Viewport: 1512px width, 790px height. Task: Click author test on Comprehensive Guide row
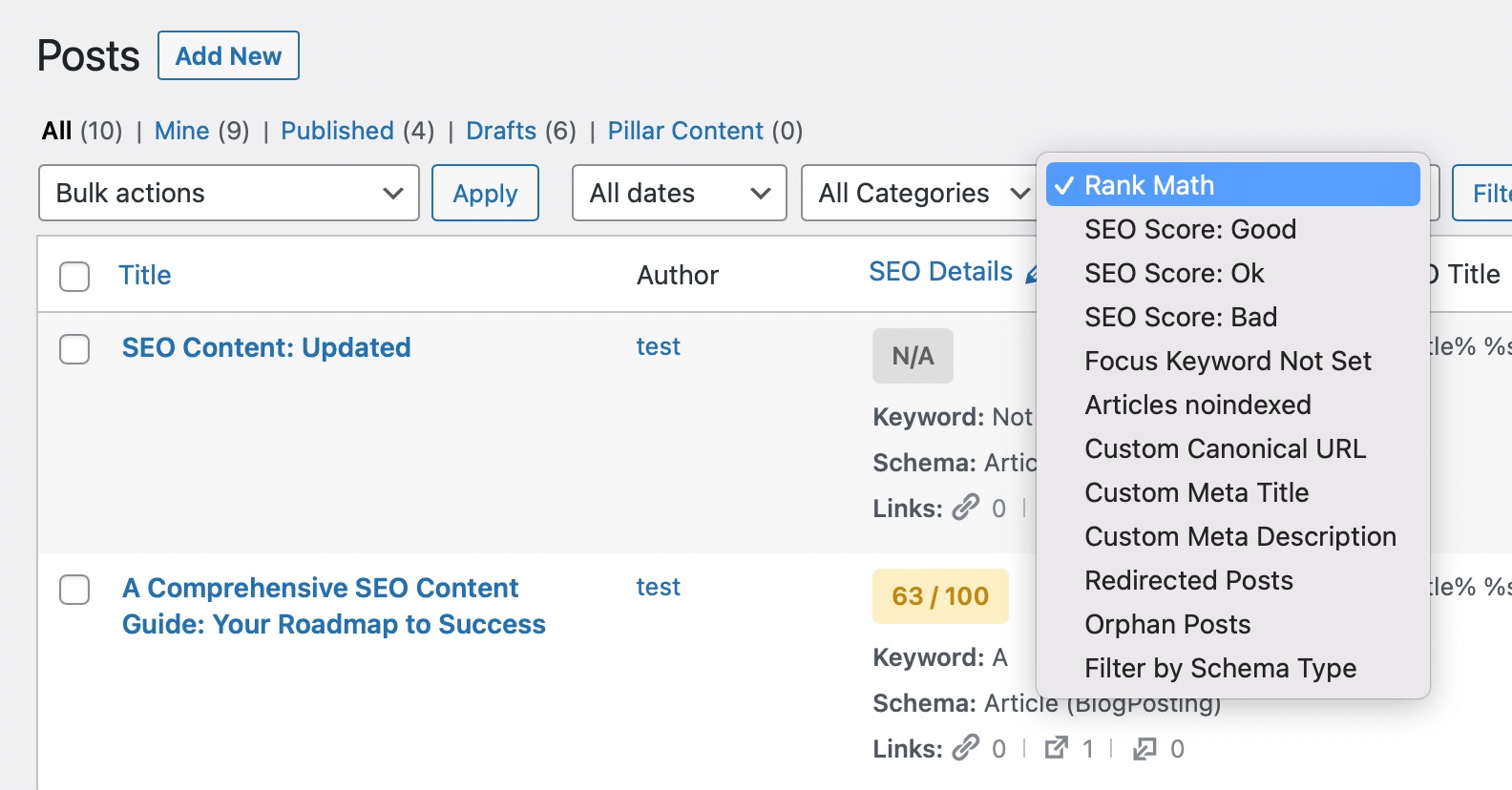tap(659, 587)
